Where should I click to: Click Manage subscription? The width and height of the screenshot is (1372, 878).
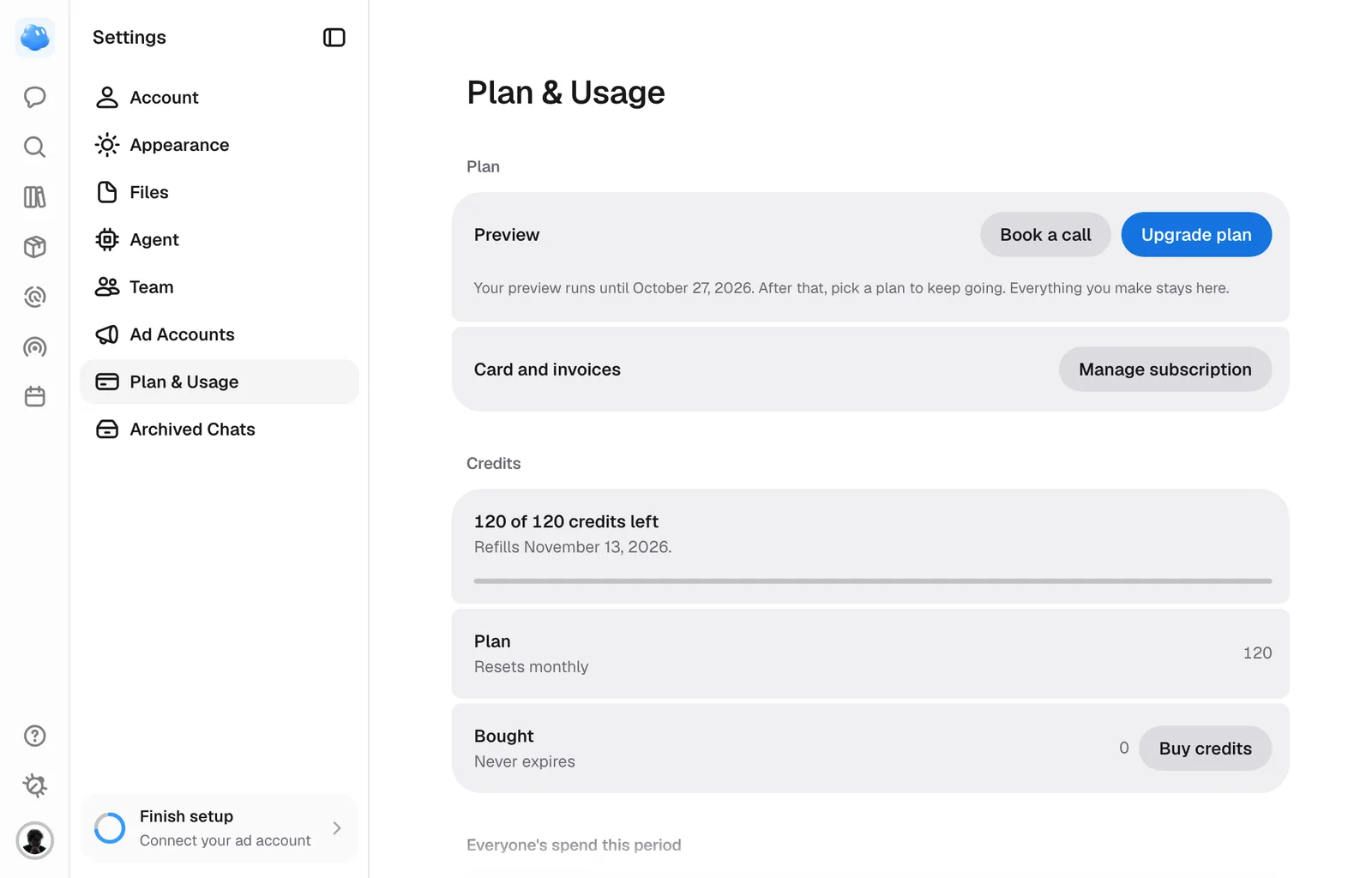pos(1165,370)
